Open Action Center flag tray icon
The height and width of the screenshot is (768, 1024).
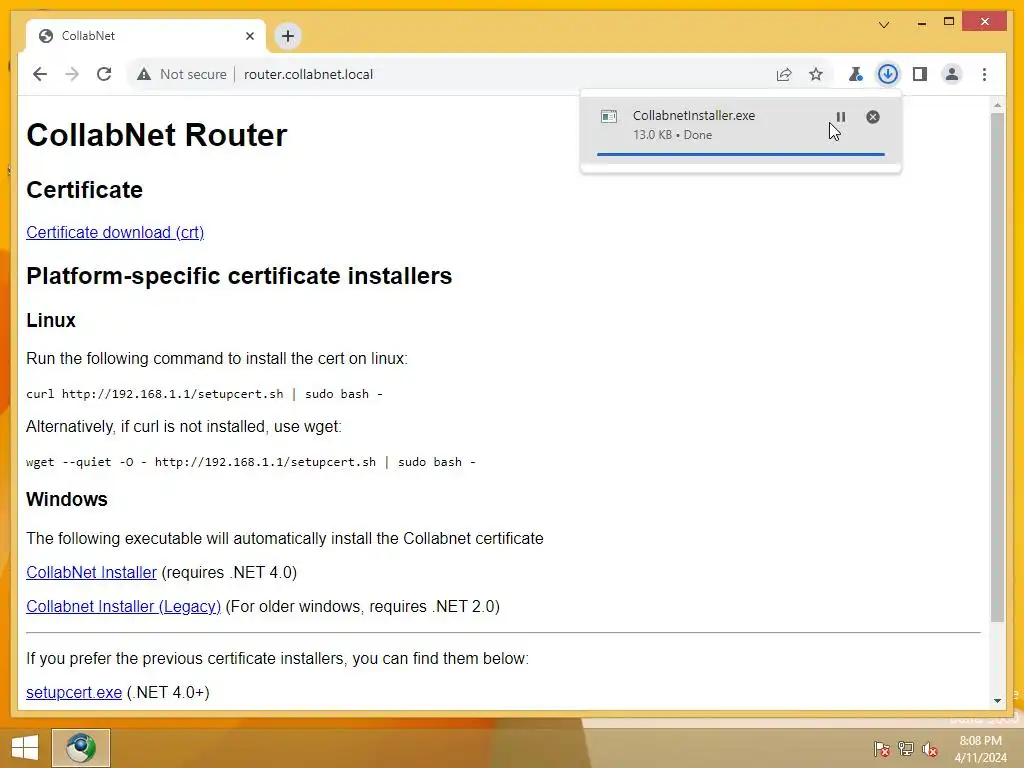click(x=881, y=748)
